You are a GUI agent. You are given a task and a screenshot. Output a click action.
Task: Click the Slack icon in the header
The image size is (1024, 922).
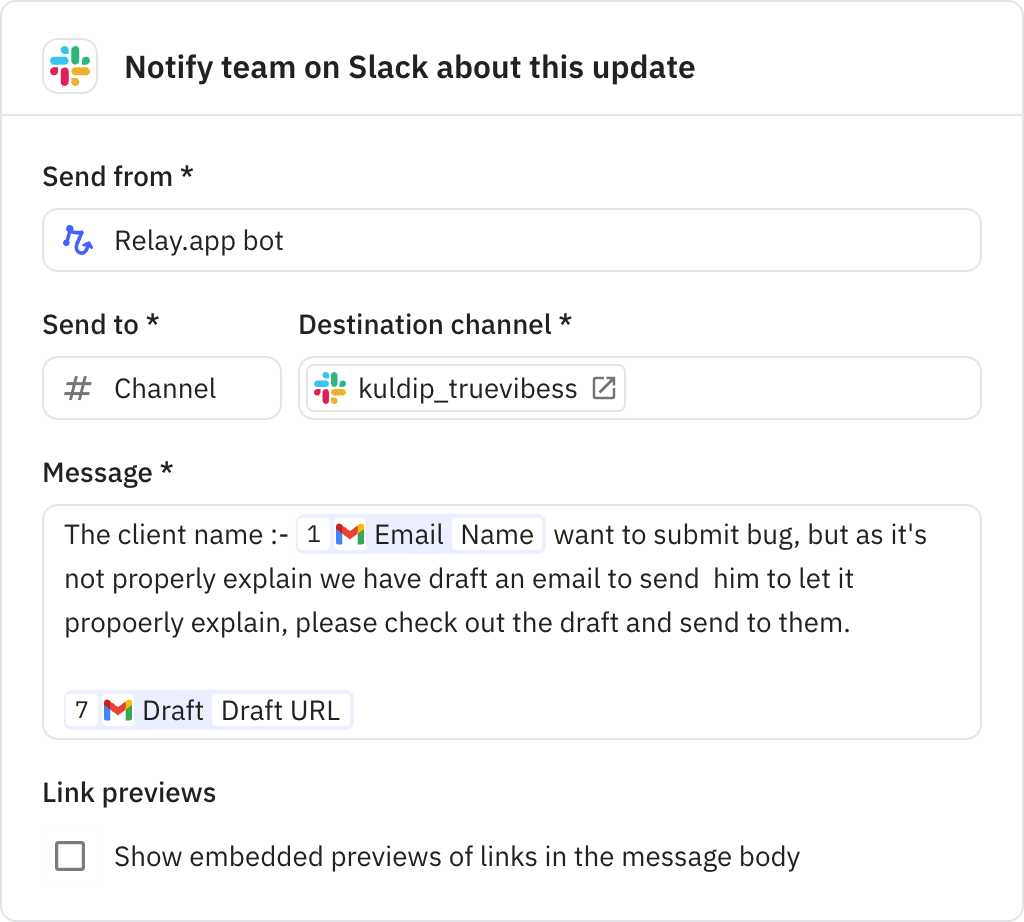69,68
